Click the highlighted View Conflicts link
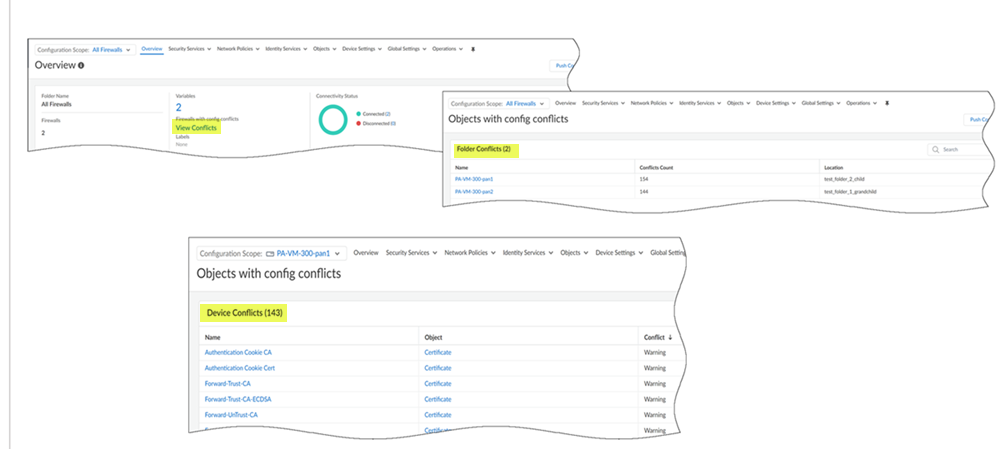This screenshot has width=1000, height=449. [x=196, y=128]
